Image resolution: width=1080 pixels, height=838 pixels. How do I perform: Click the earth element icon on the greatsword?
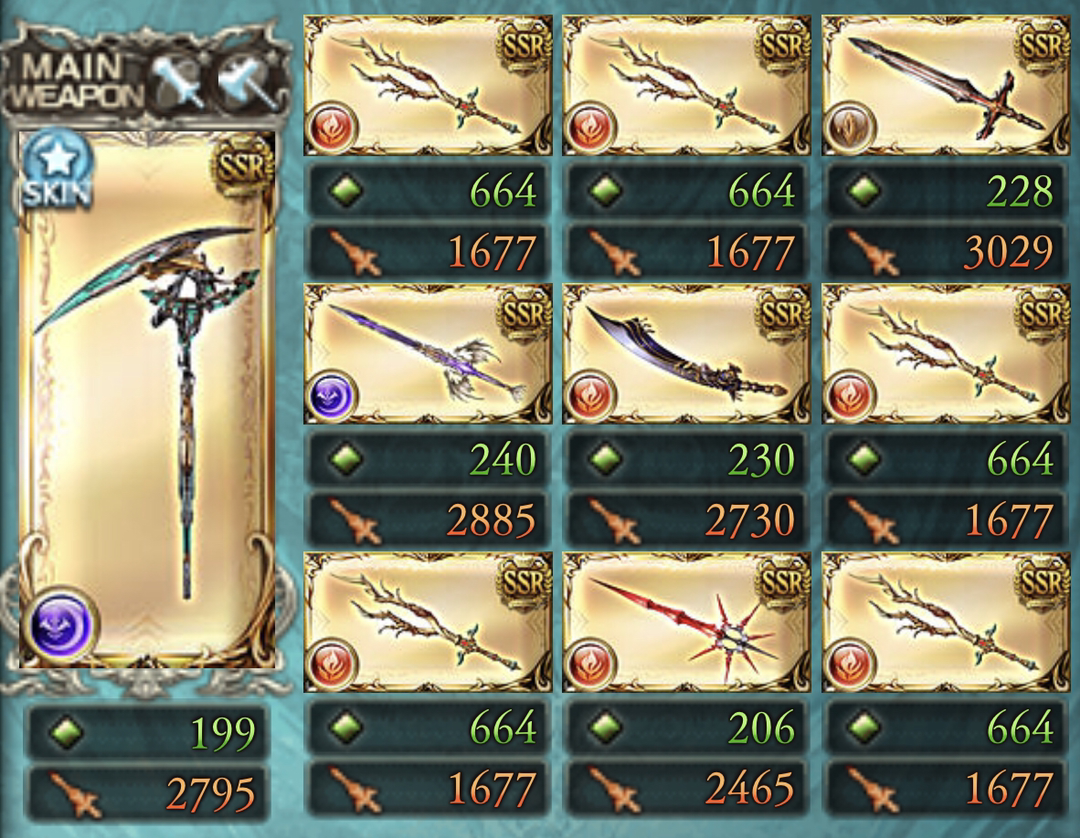849,127
